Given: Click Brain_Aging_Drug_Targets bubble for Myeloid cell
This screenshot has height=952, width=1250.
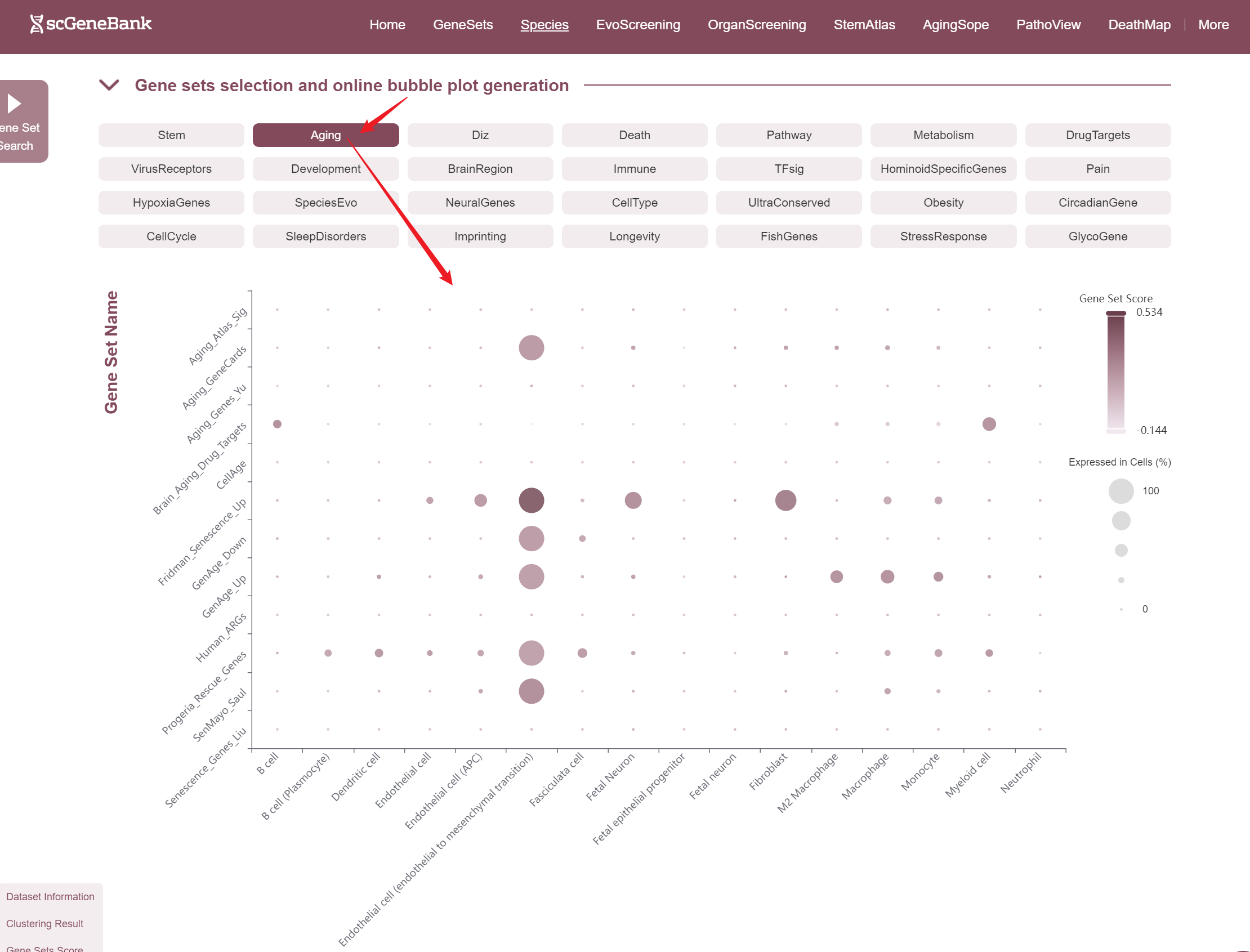Looking at the screenshot, I should pos(989,424).
